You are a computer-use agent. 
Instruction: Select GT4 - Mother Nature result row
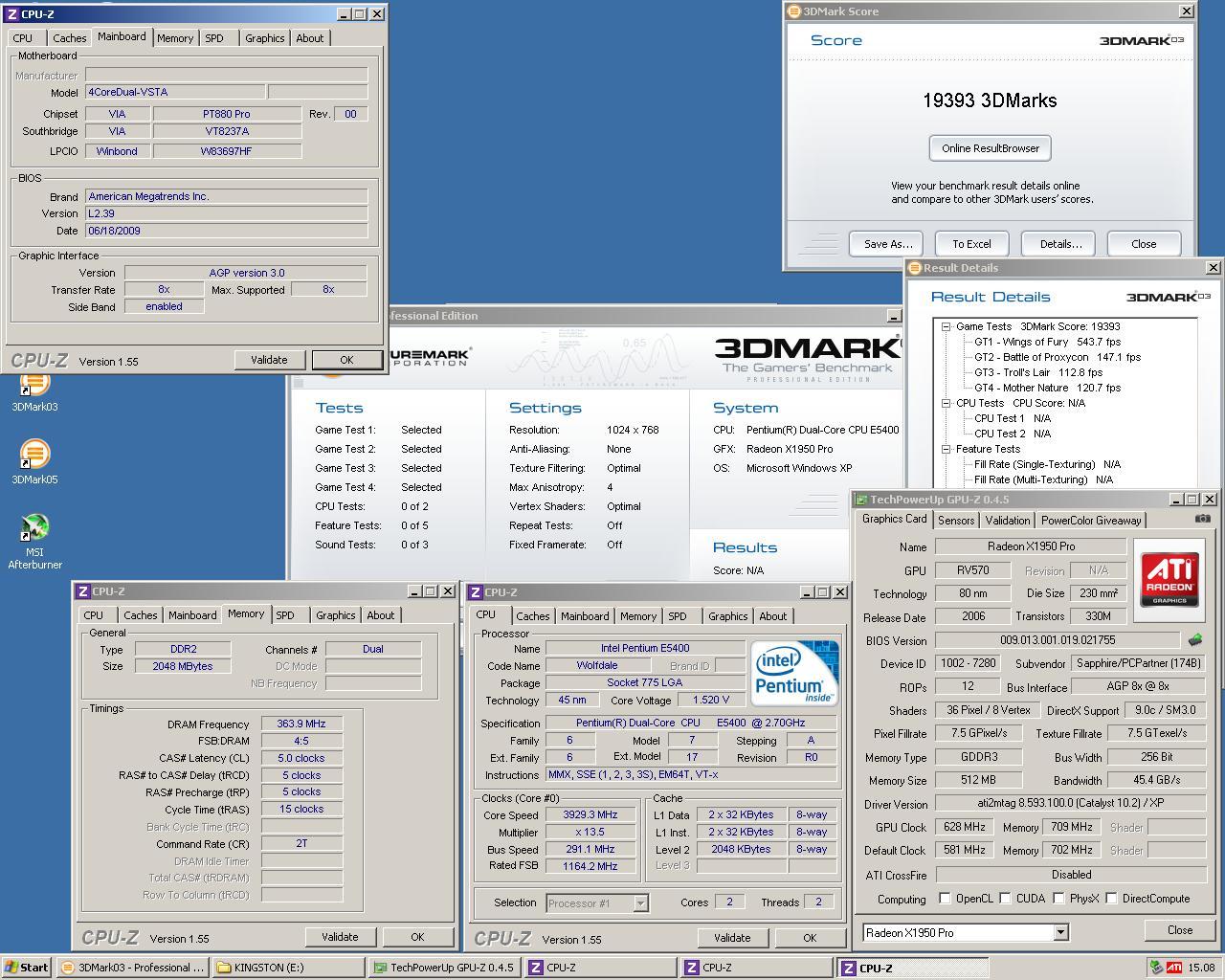(1047, 388)
